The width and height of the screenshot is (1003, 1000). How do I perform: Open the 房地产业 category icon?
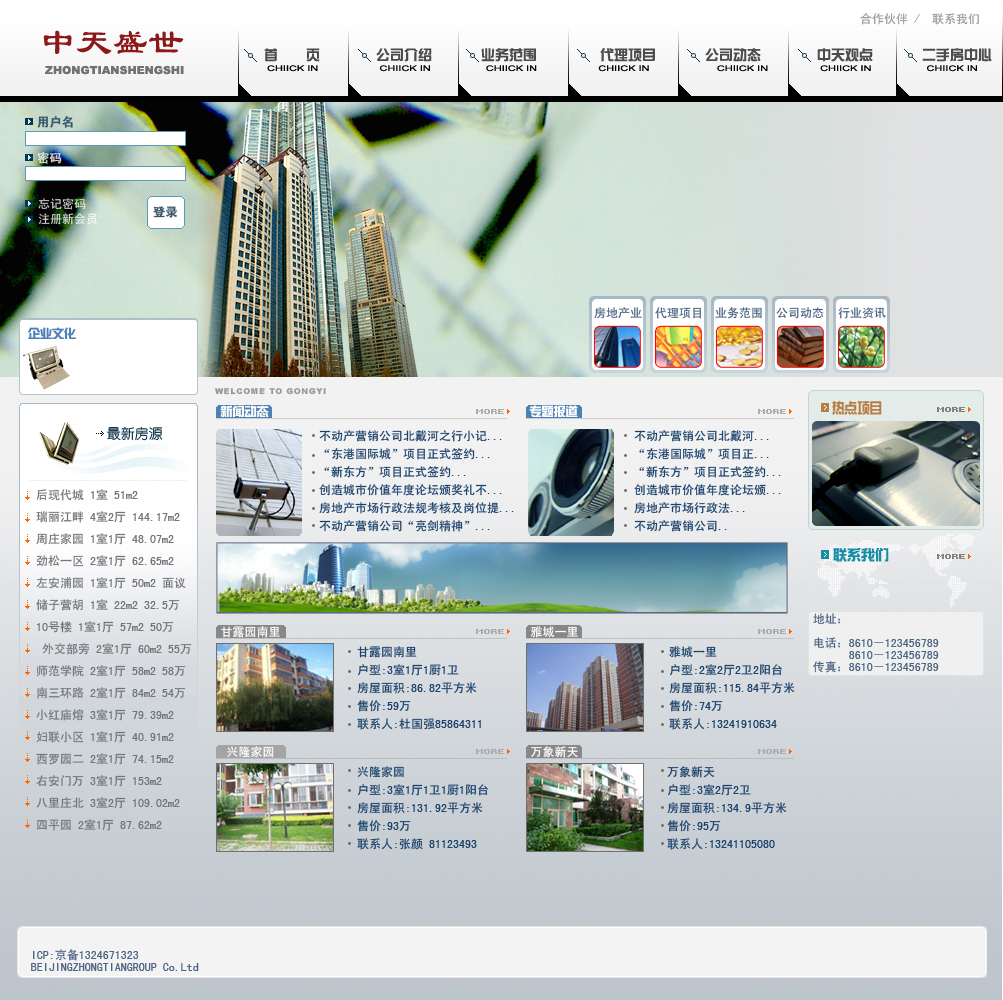click(x=617, y=347)
